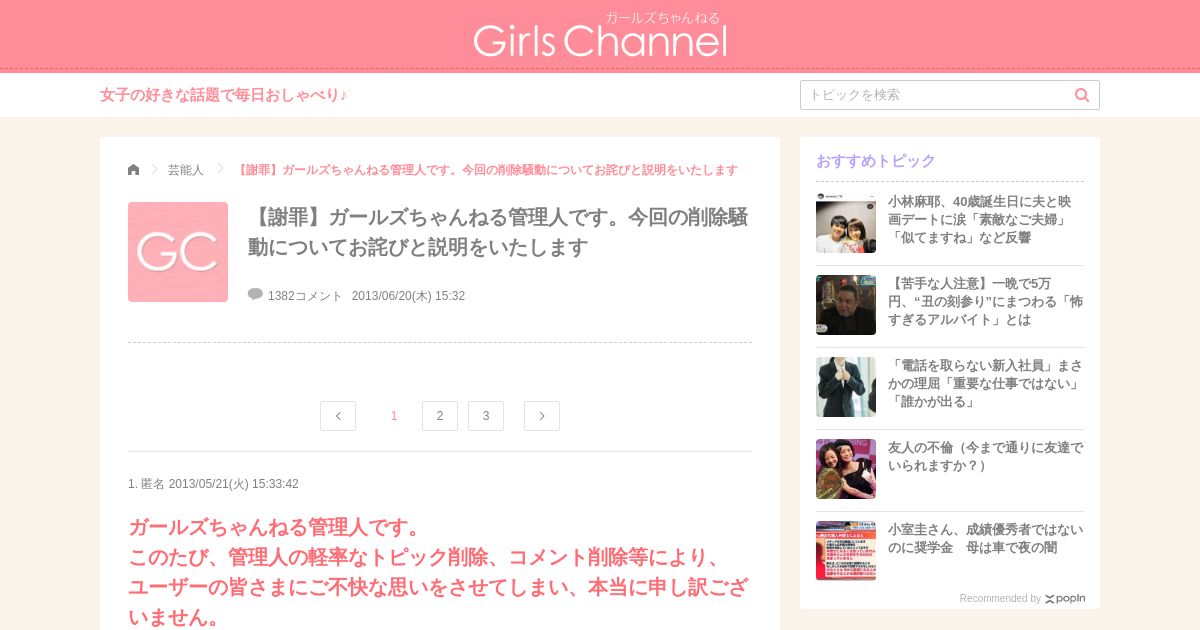Viewport: 1200px width, 630px height.
Task: Click the 【謝罪】 breadcrumb topic link
Action: click(487, 170)
